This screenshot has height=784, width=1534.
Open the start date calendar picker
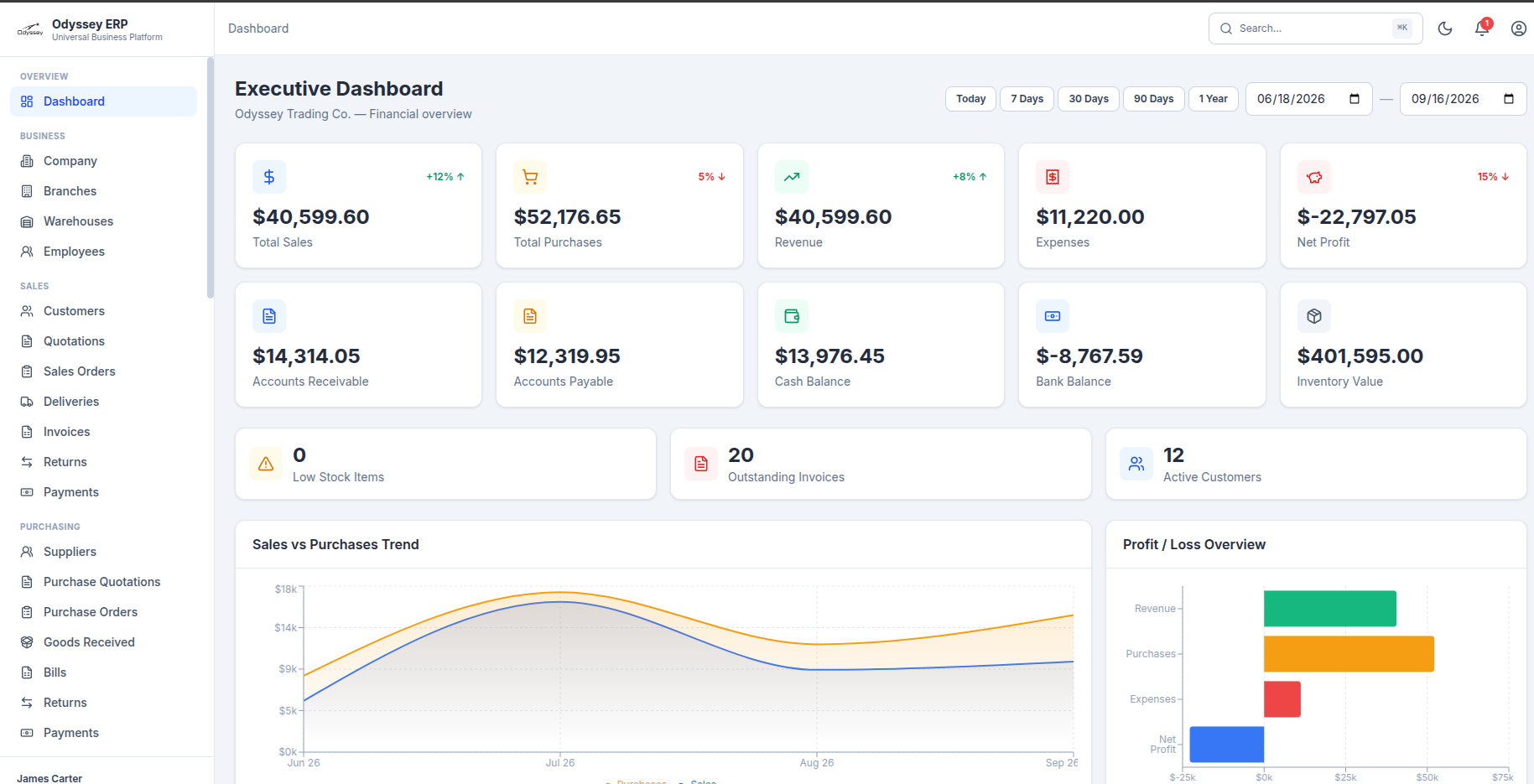tap(1355, 99)
